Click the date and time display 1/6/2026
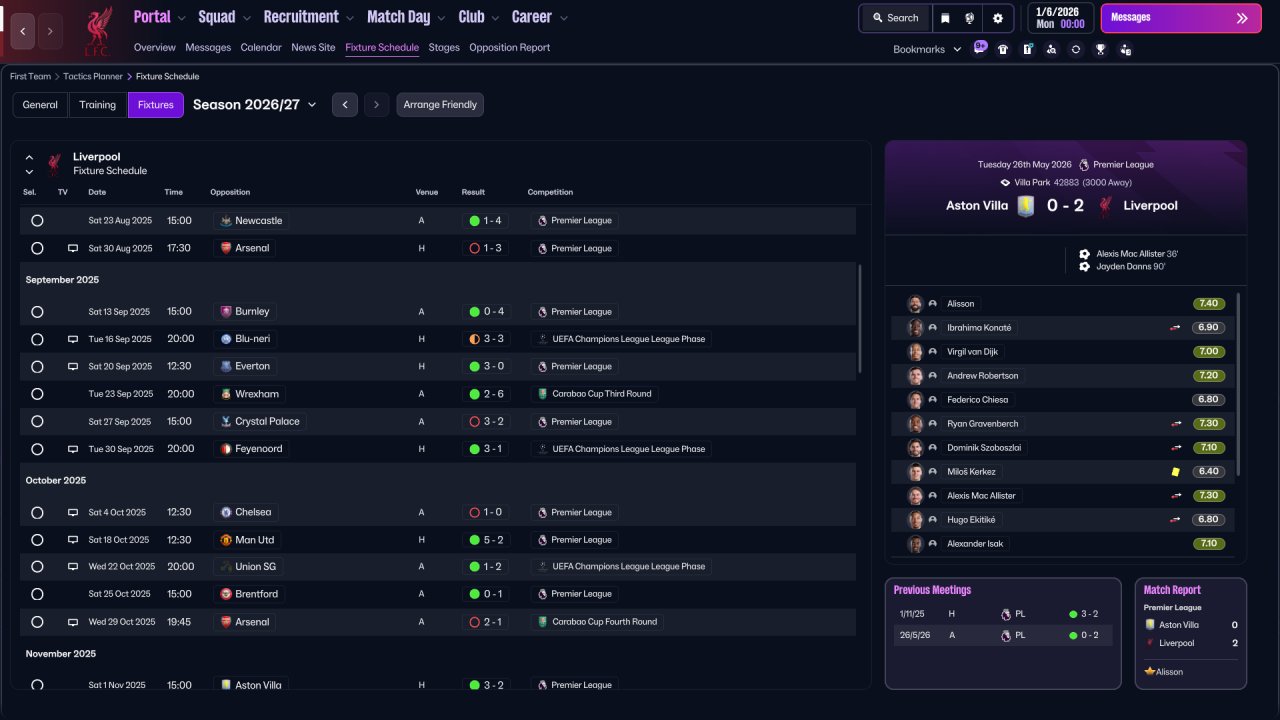 (x=1060, y=18)
